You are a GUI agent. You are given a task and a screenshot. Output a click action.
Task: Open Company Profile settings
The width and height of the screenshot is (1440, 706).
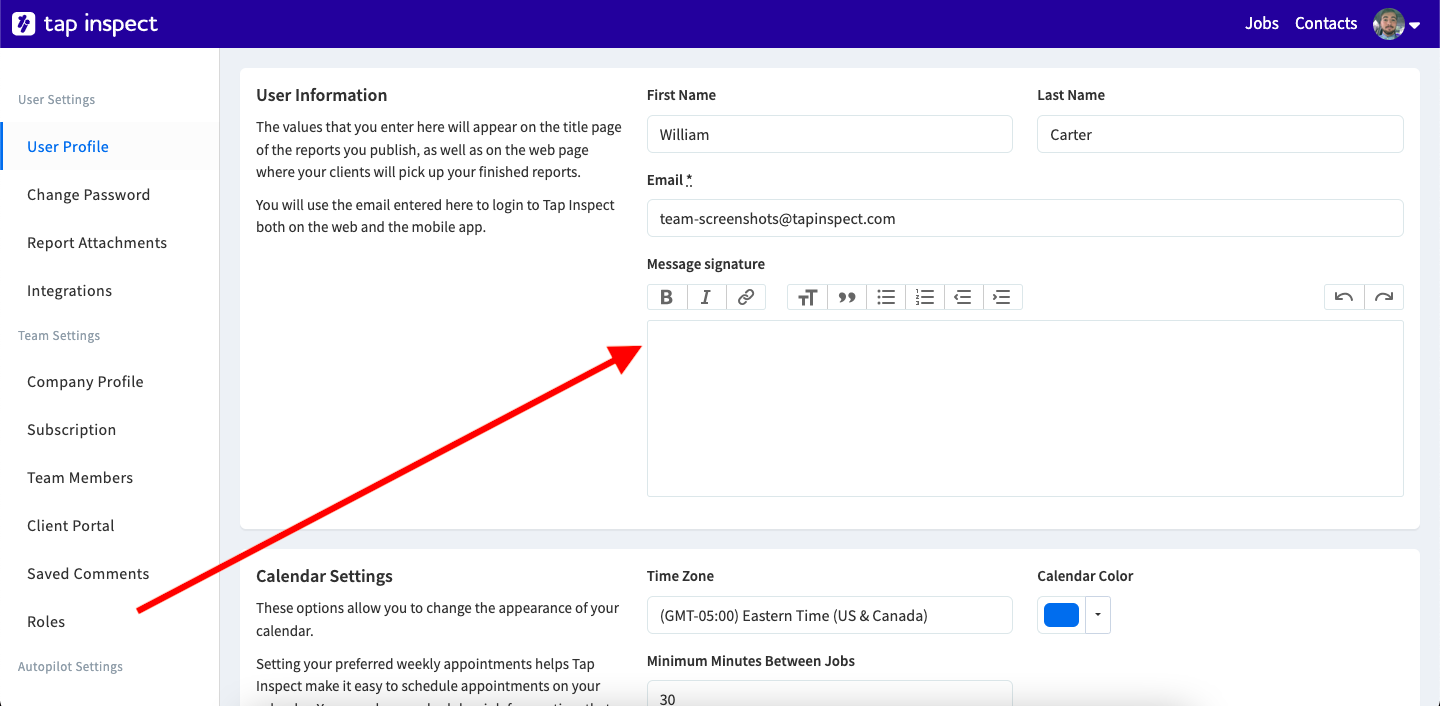coord(109,382)
